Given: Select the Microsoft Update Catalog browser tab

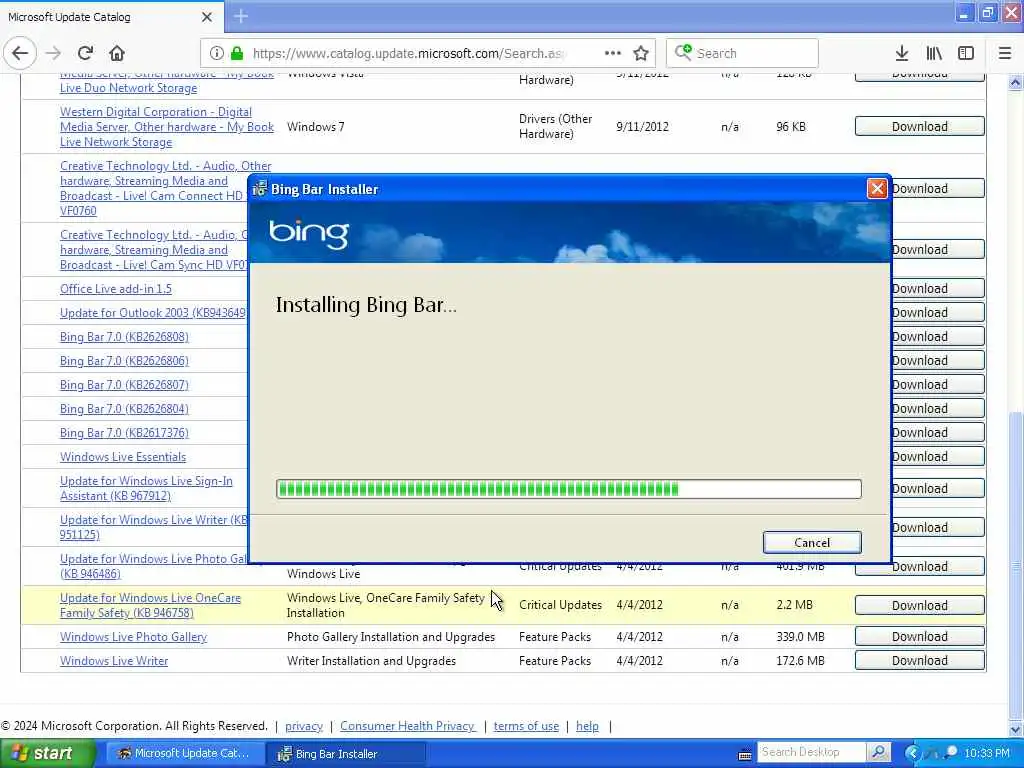Looking at the screenshot, I should (112, 17).
